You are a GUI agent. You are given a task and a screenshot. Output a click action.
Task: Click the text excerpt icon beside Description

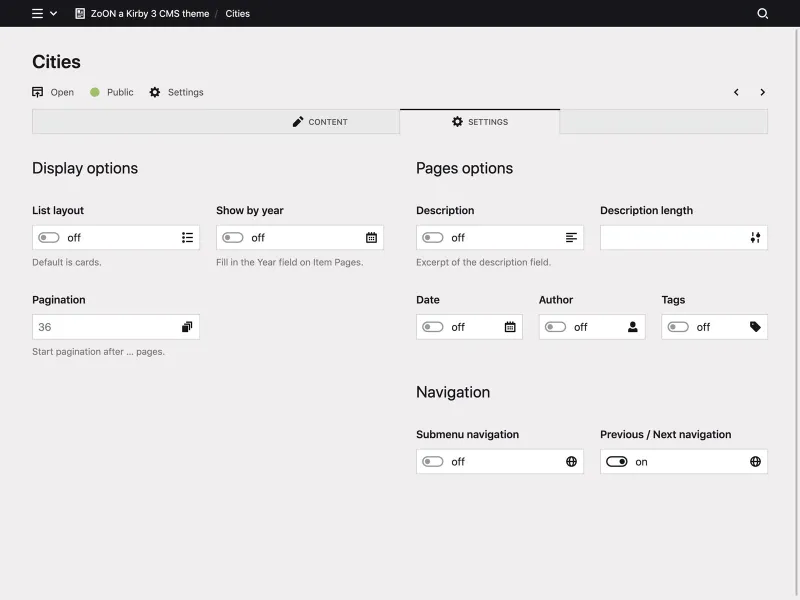[570, 237]
